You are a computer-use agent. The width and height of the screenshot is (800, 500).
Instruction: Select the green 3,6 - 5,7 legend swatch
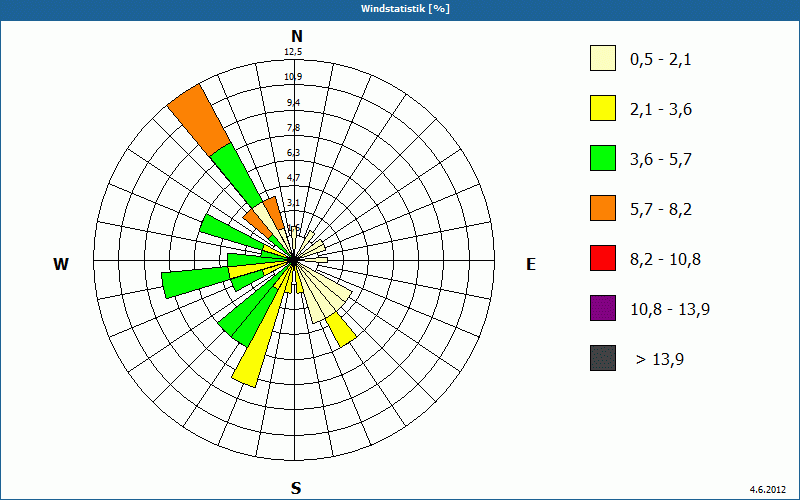[603, 158]
